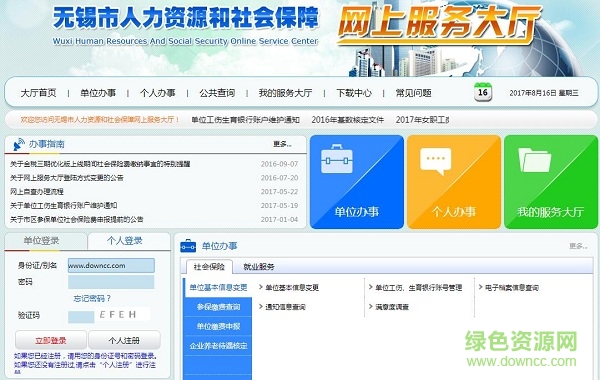This screenshot has height=380, width=600.
Task: Click the date 2016-09-07 in the notices list
Action: point(279,164)
